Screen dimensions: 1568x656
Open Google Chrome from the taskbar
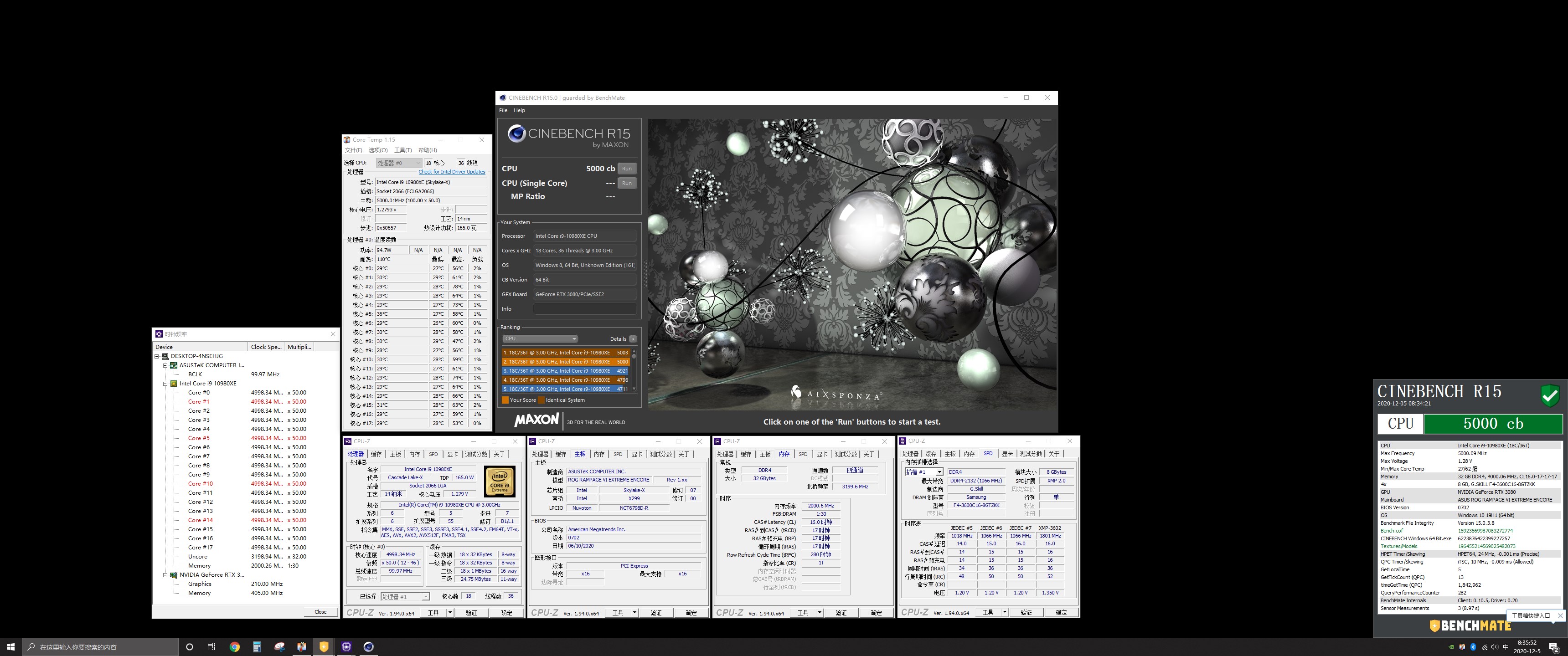pyautogui.click(x=234, y=647)
